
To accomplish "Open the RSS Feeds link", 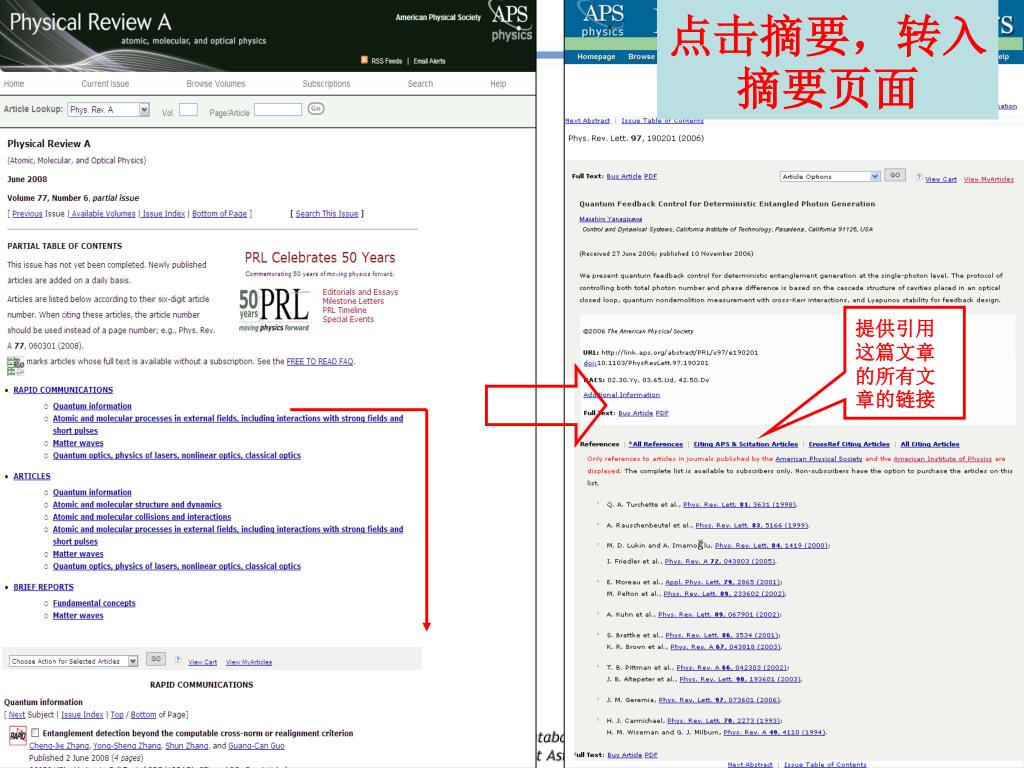I will 387,61.
